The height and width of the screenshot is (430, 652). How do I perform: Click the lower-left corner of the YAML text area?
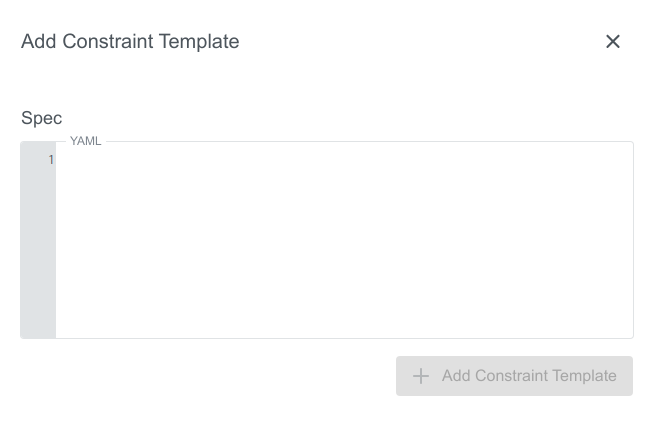(64, 330)
